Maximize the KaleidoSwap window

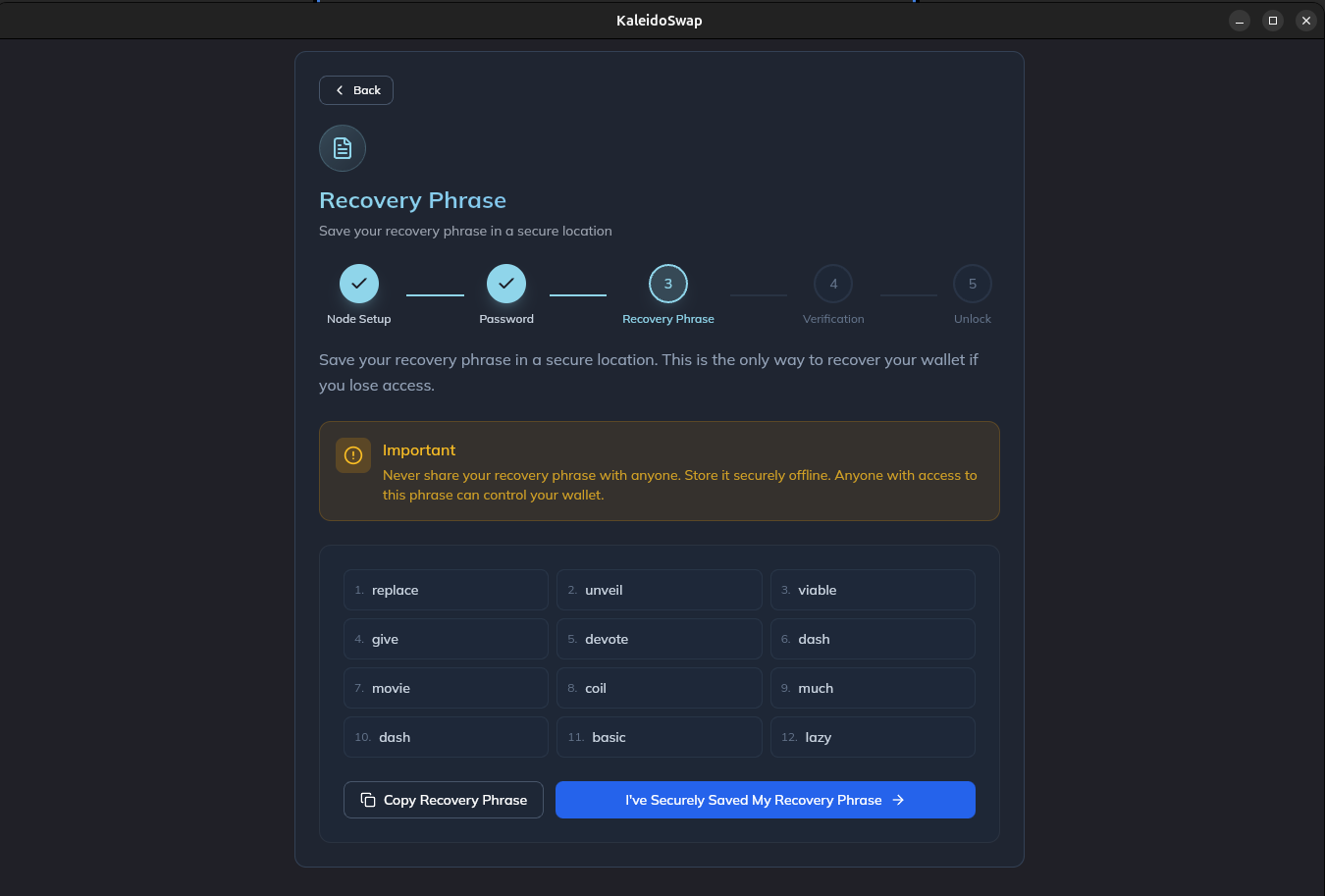click(x=1273, y=21)
